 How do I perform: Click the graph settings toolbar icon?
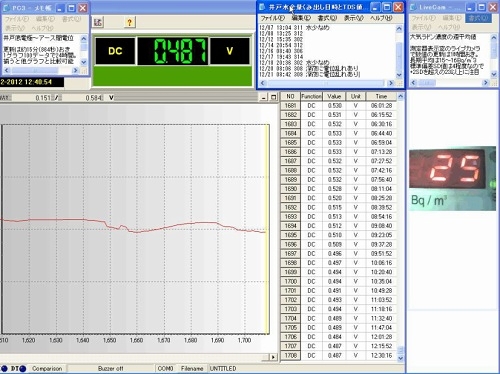click(98, 22)
